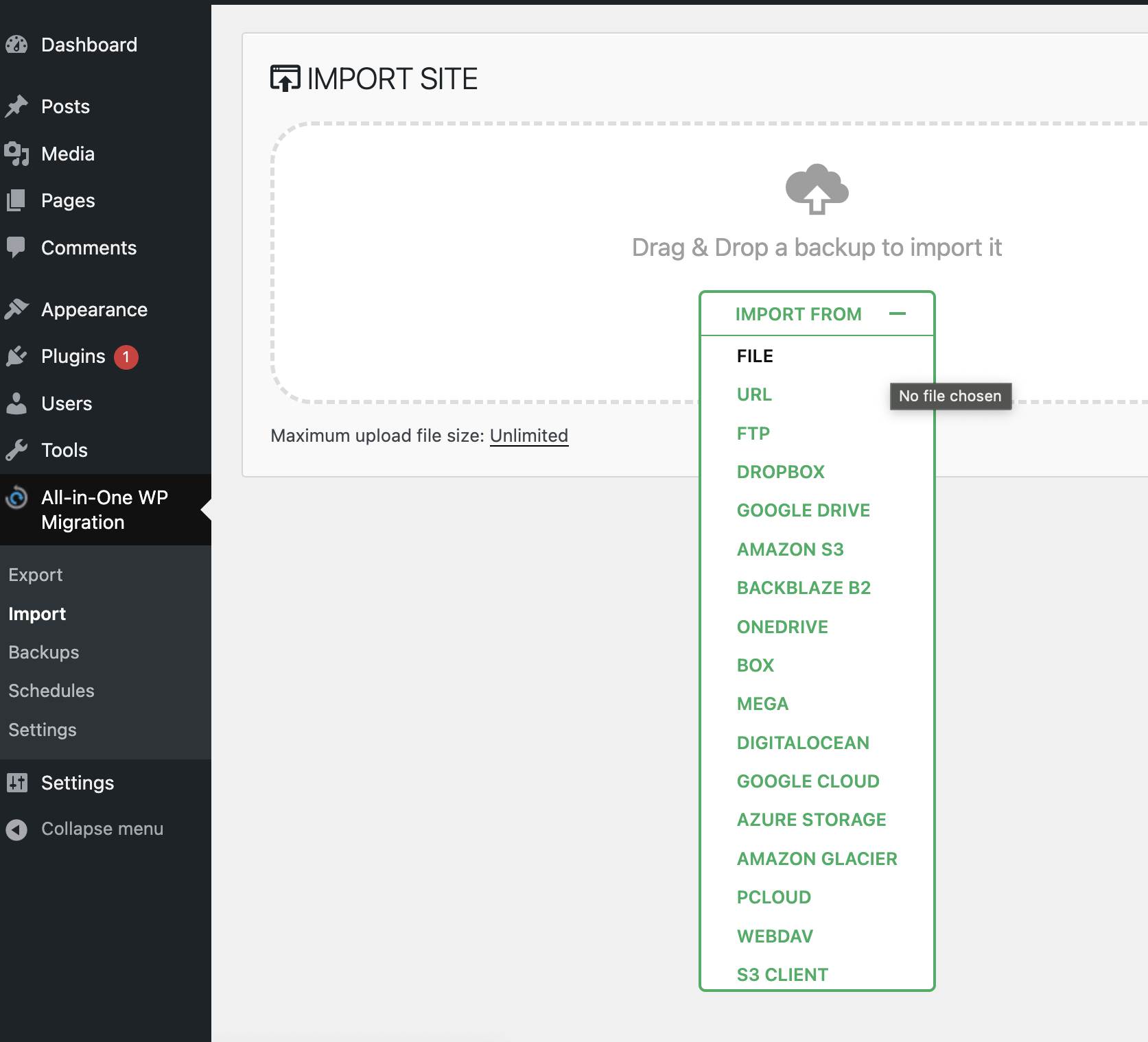Select Dropbox from the import list
Image resolution: width=1148 pixels, height=1042 pixels.
pyautogui.click(x=780, y=472)
